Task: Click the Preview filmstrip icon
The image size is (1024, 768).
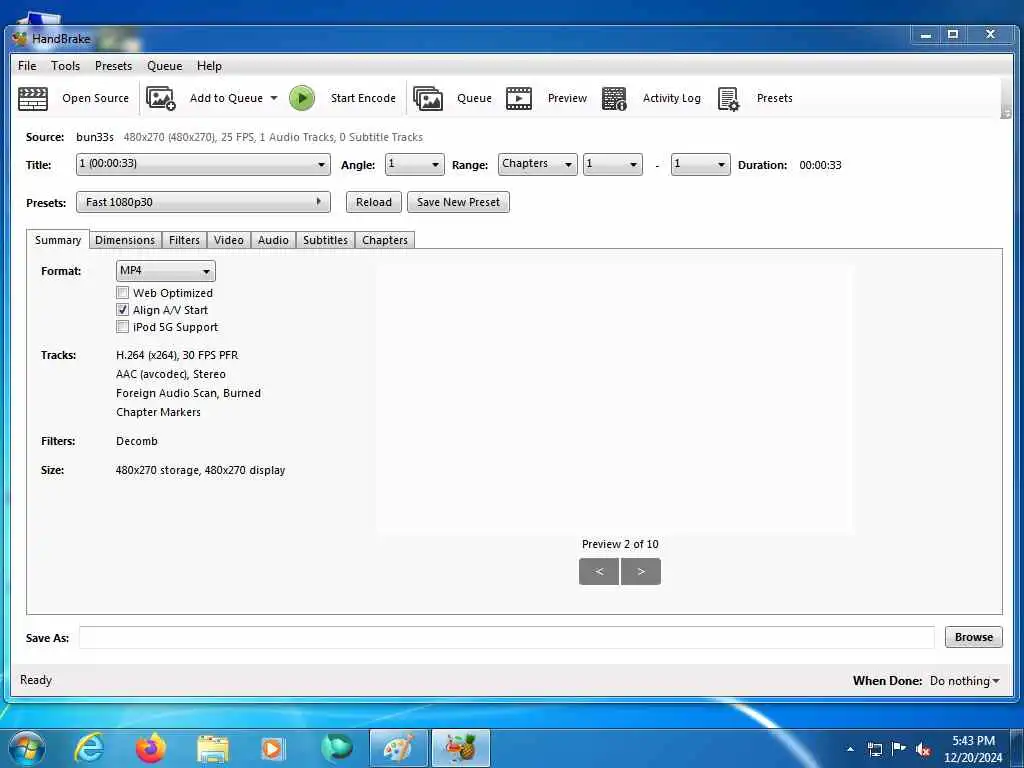Action: tap(519, 99)
